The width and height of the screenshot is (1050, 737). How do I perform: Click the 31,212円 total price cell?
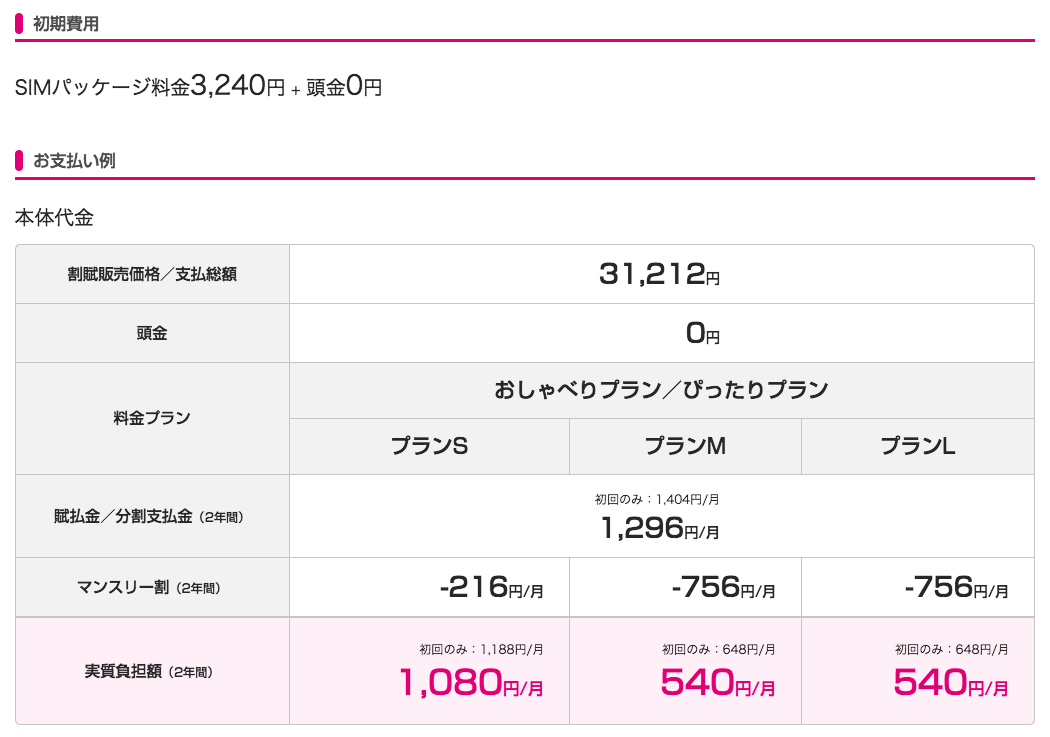coord(662,274)
